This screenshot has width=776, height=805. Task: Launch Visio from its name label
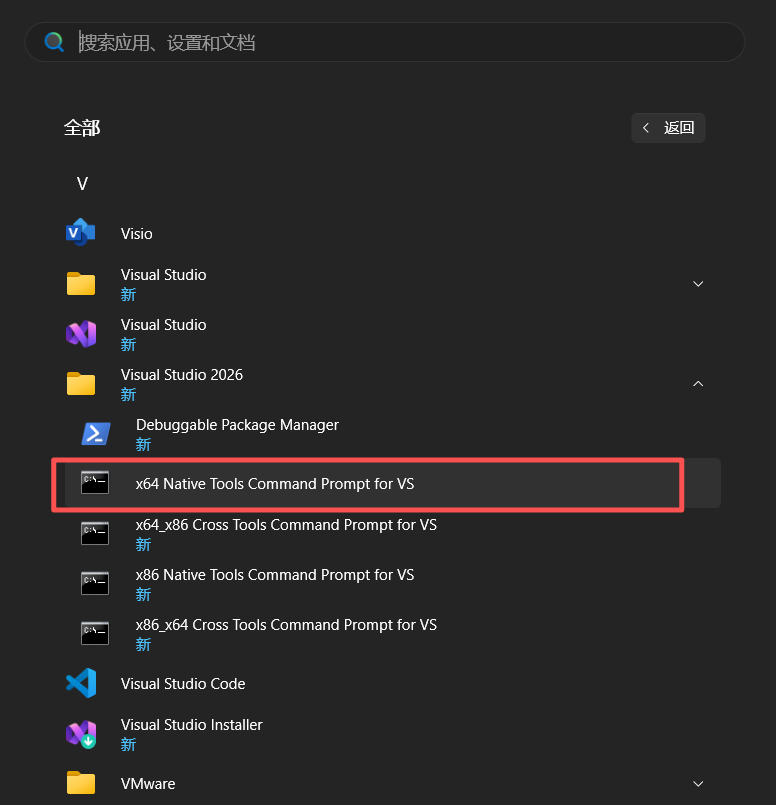tap(137, 234)
